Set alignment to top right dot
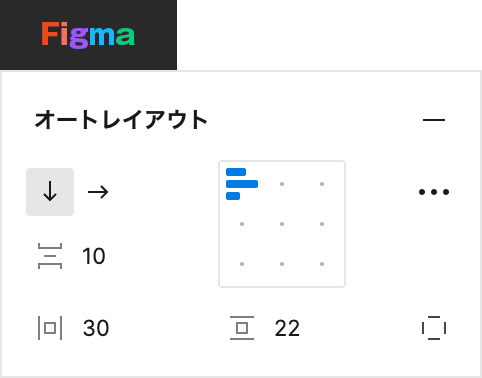Image resolution: width=482 pixels, height=378 pixels. tap(322, 184)
